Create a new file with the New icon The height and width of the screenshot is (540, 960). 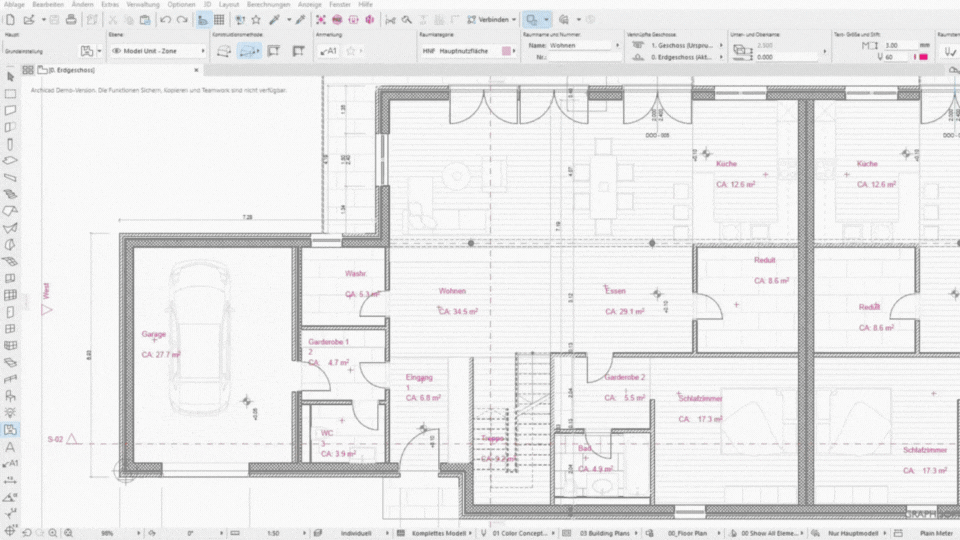10,20
